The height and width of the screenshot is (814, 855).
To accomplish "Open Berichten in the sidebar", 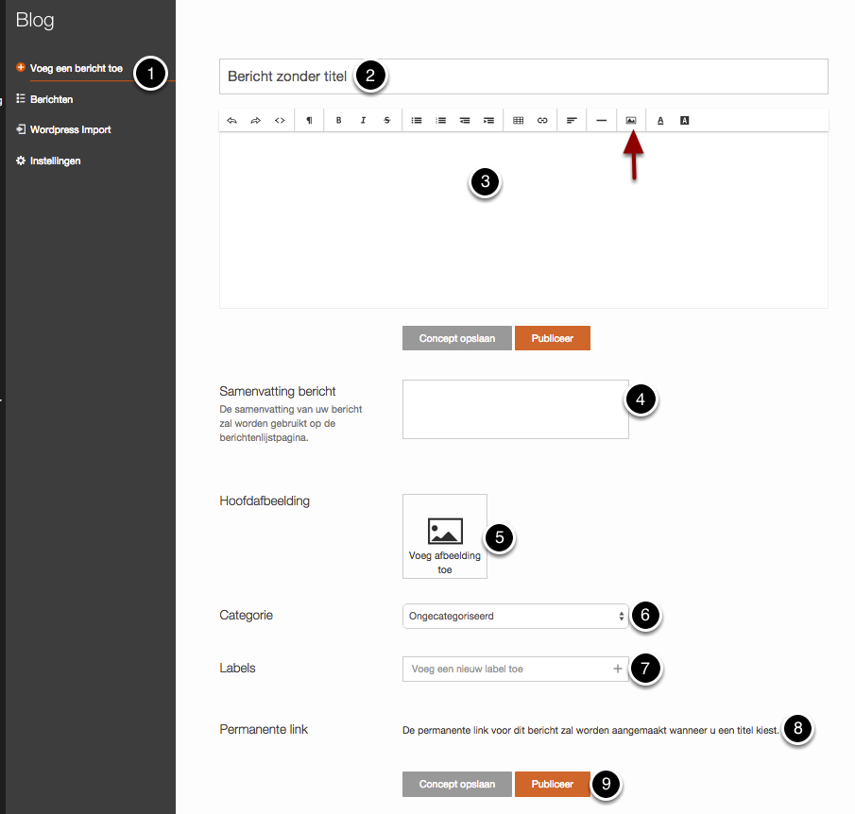I will 51,99.
